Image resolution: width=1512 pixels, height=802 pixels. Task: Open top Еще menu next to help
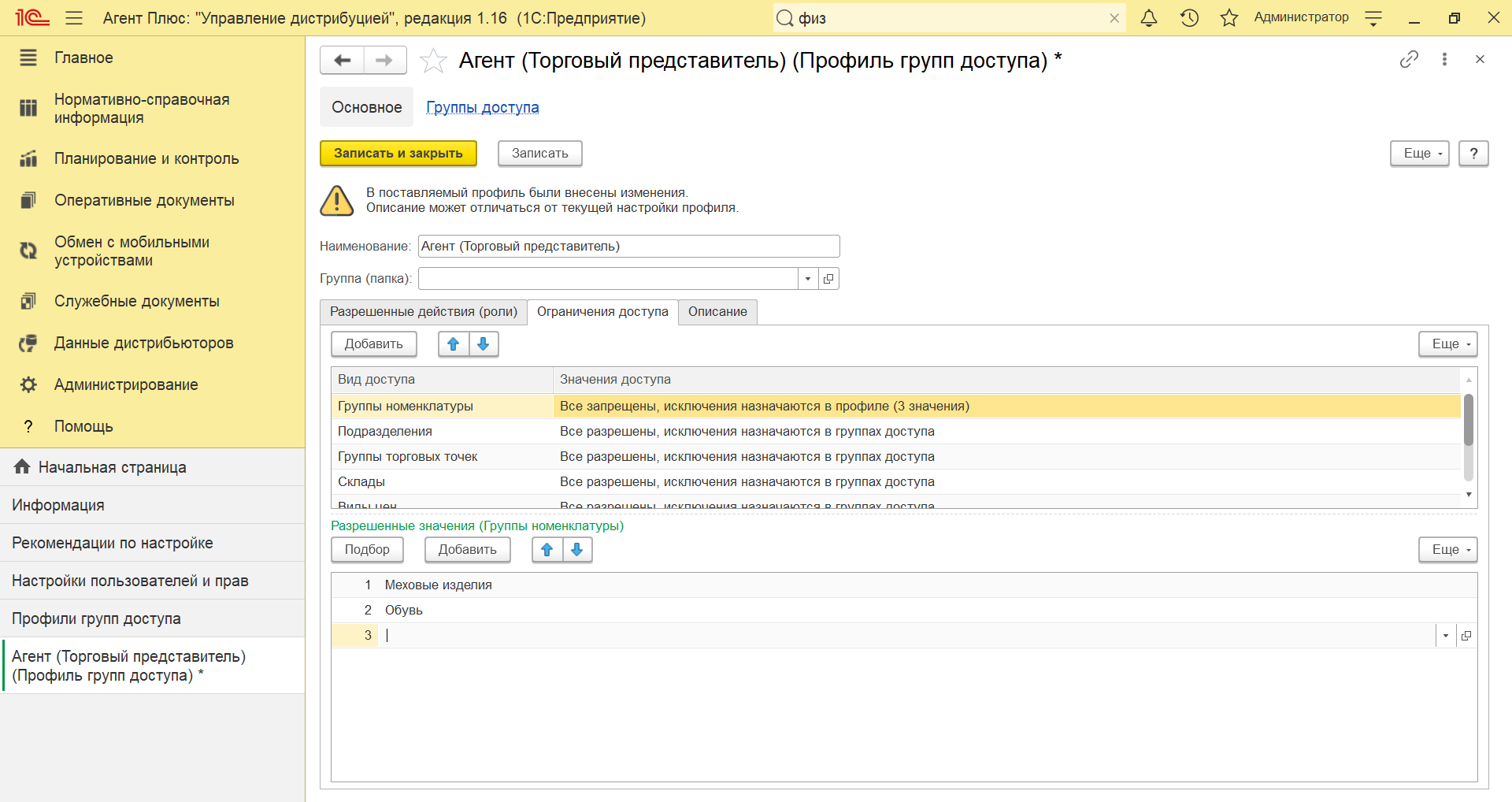click(x=1420, y=154)
